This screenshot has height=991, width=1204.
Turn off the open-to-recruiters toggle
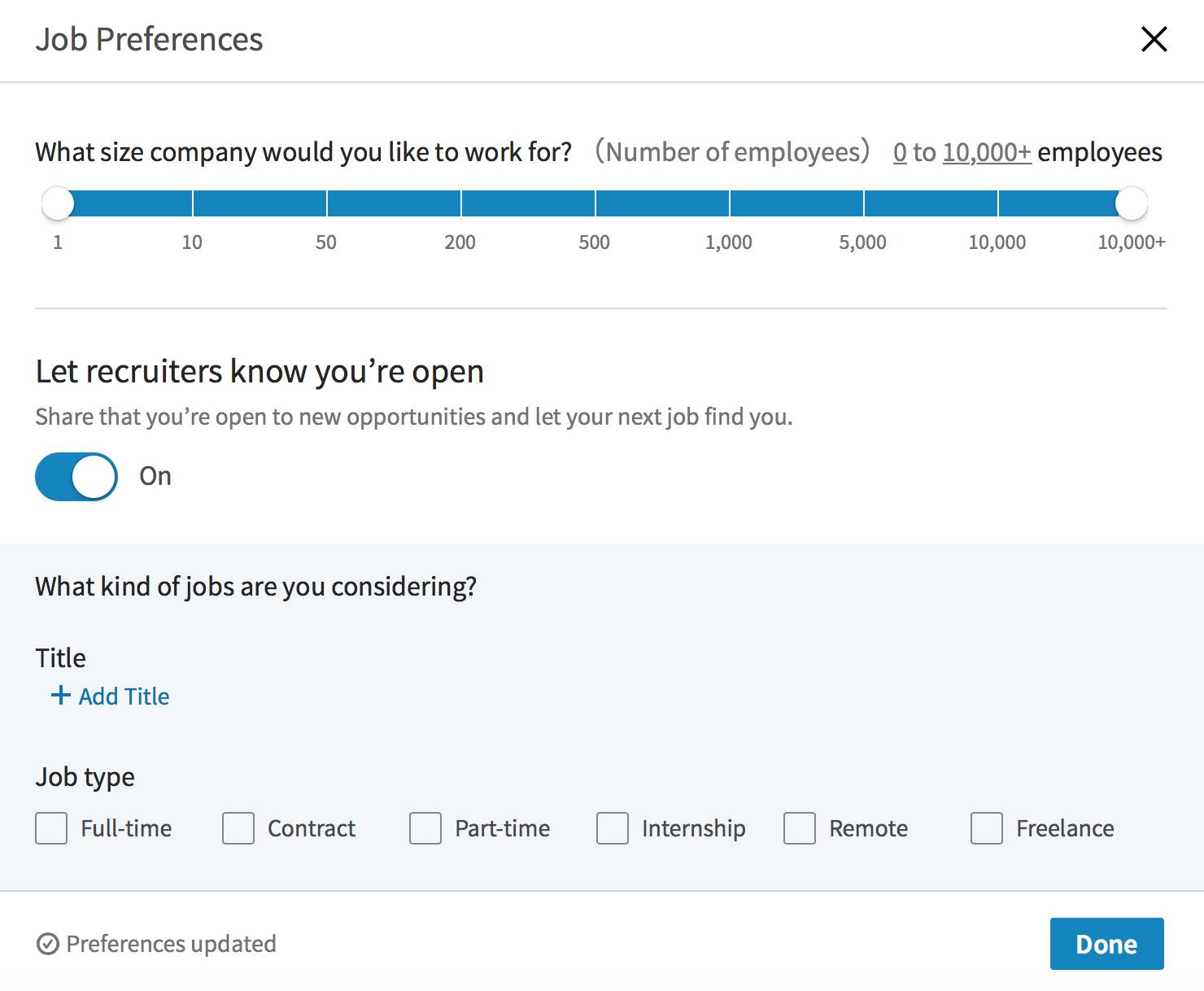click(x=76, y=477)
